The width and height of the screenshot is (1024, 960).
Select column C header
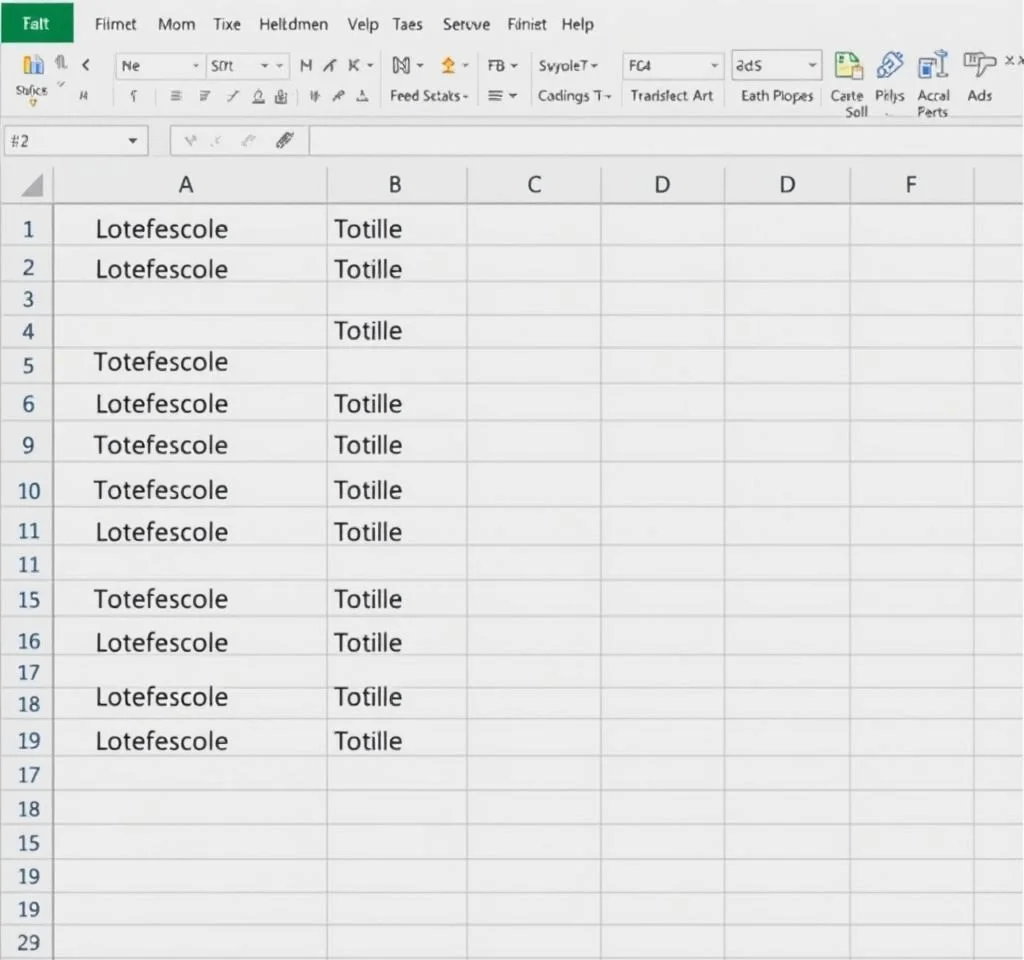coord(534,185)
